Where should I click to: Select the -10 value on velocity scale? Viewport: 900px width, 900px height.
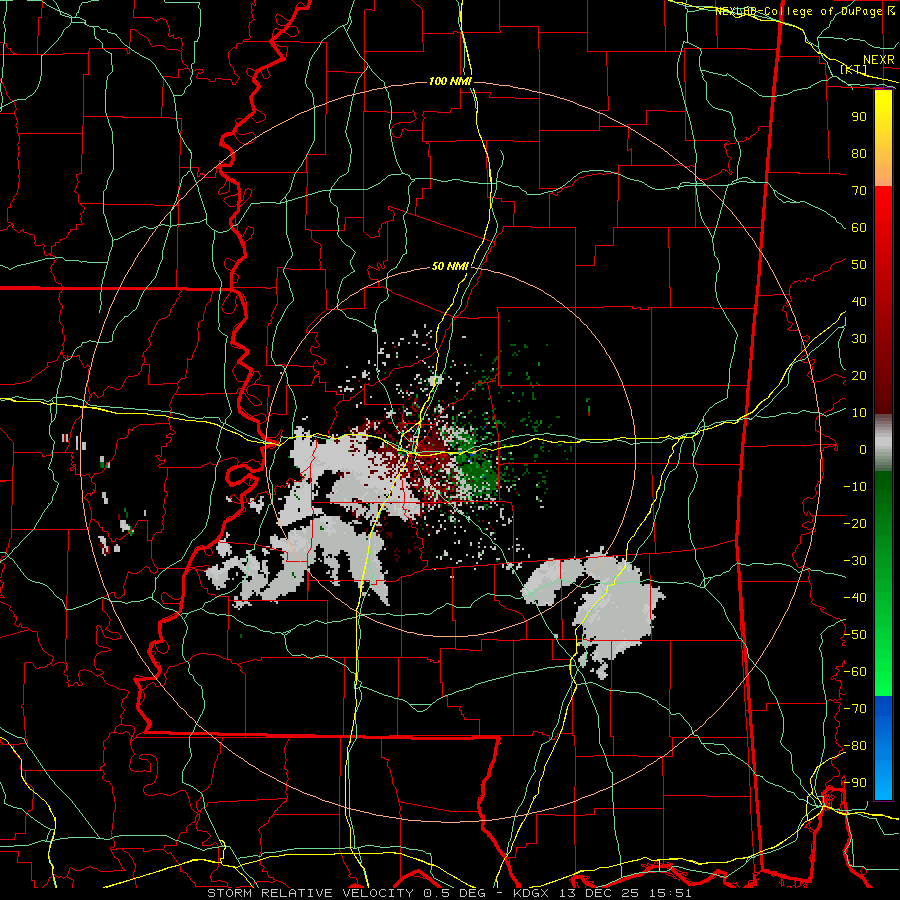click(855, 487)
